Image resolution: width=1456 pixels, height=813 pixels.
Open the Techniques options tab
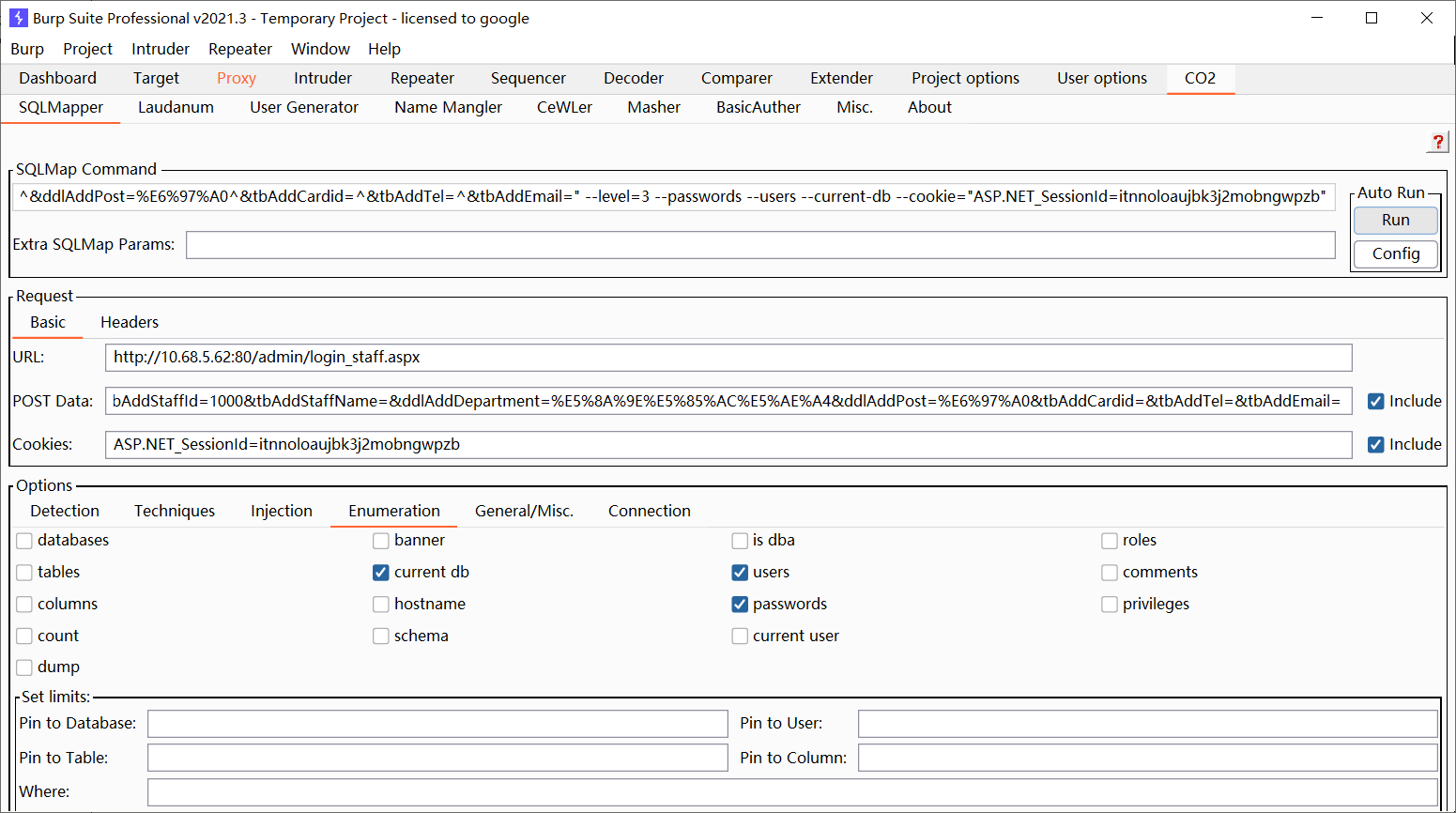coord(175,511)
